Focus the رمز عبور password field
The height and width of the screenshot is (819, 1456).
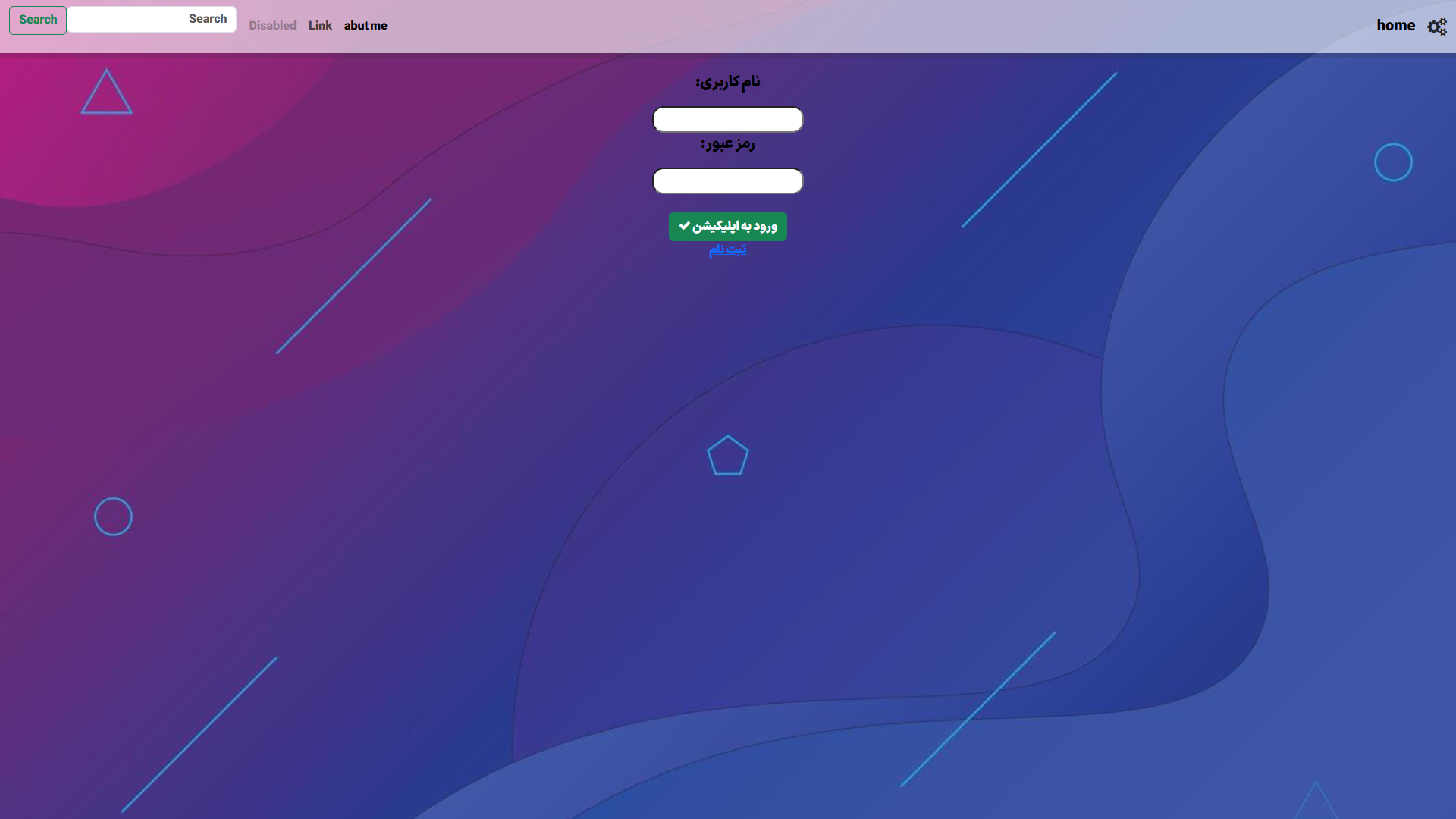click(727, 180)
